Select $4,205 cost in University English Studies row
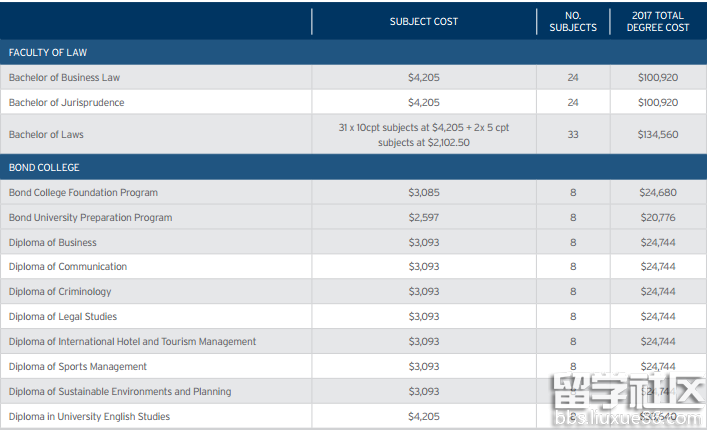Viewport: 708px width, 430px height. 424,416
